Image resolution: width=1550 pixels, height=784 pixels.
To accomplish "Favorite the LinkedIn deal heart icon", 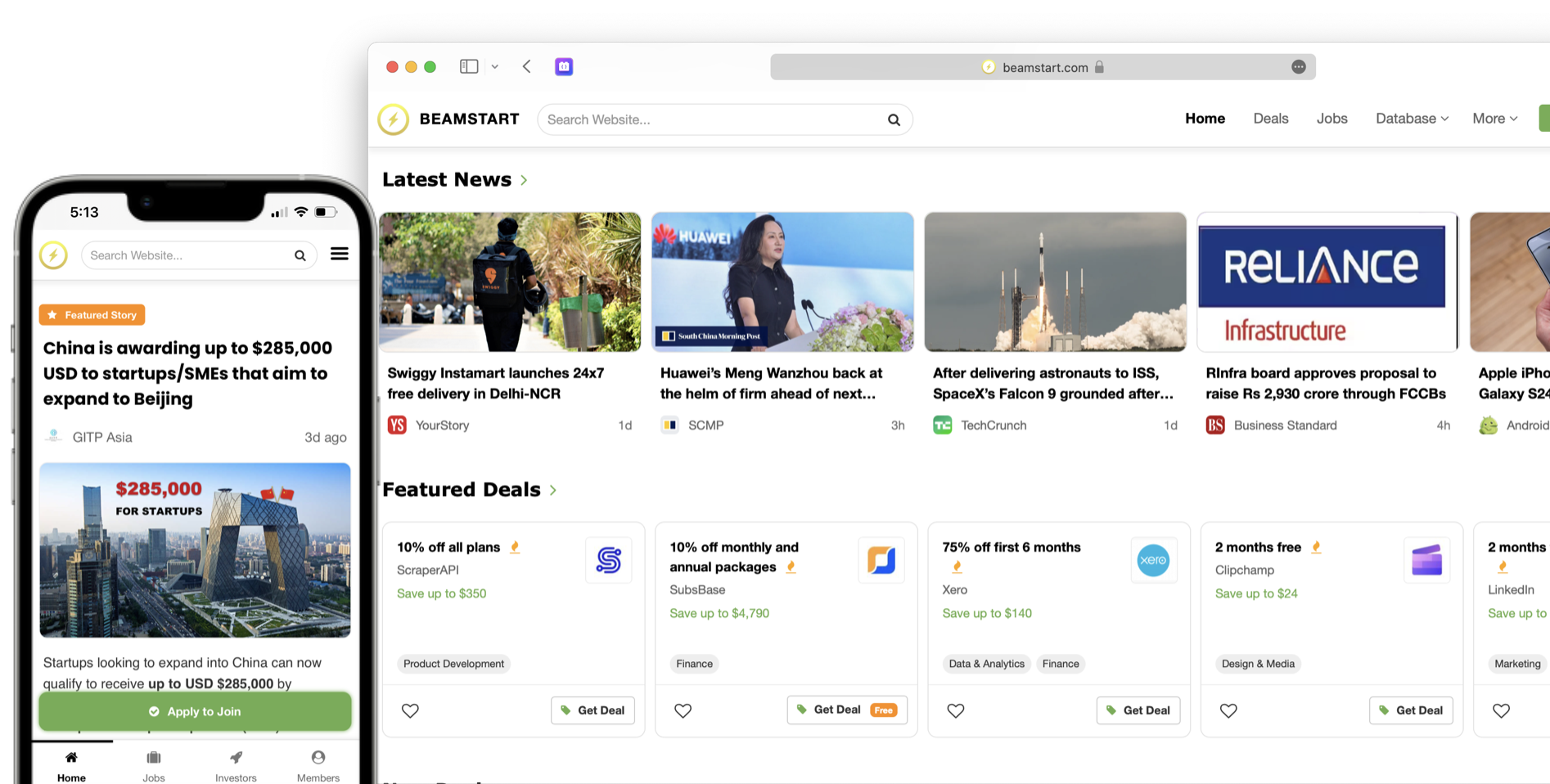I will (x=1501, y=710).
